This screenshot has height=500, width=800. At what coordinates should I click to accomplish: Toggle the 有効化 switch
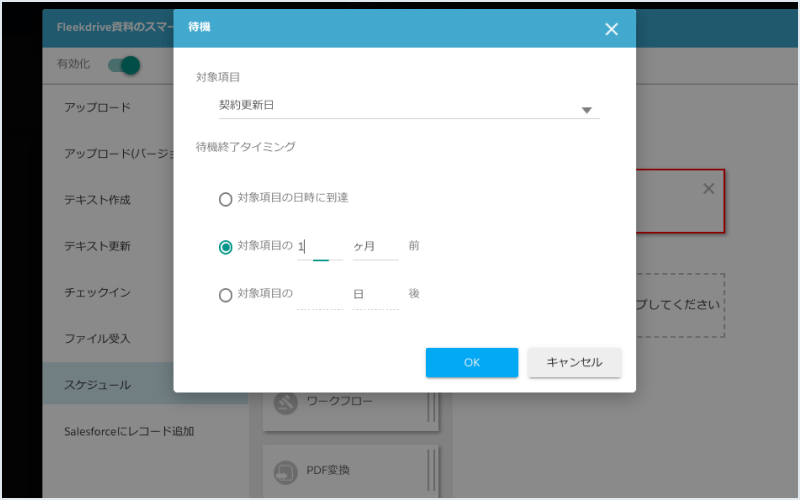124,65
